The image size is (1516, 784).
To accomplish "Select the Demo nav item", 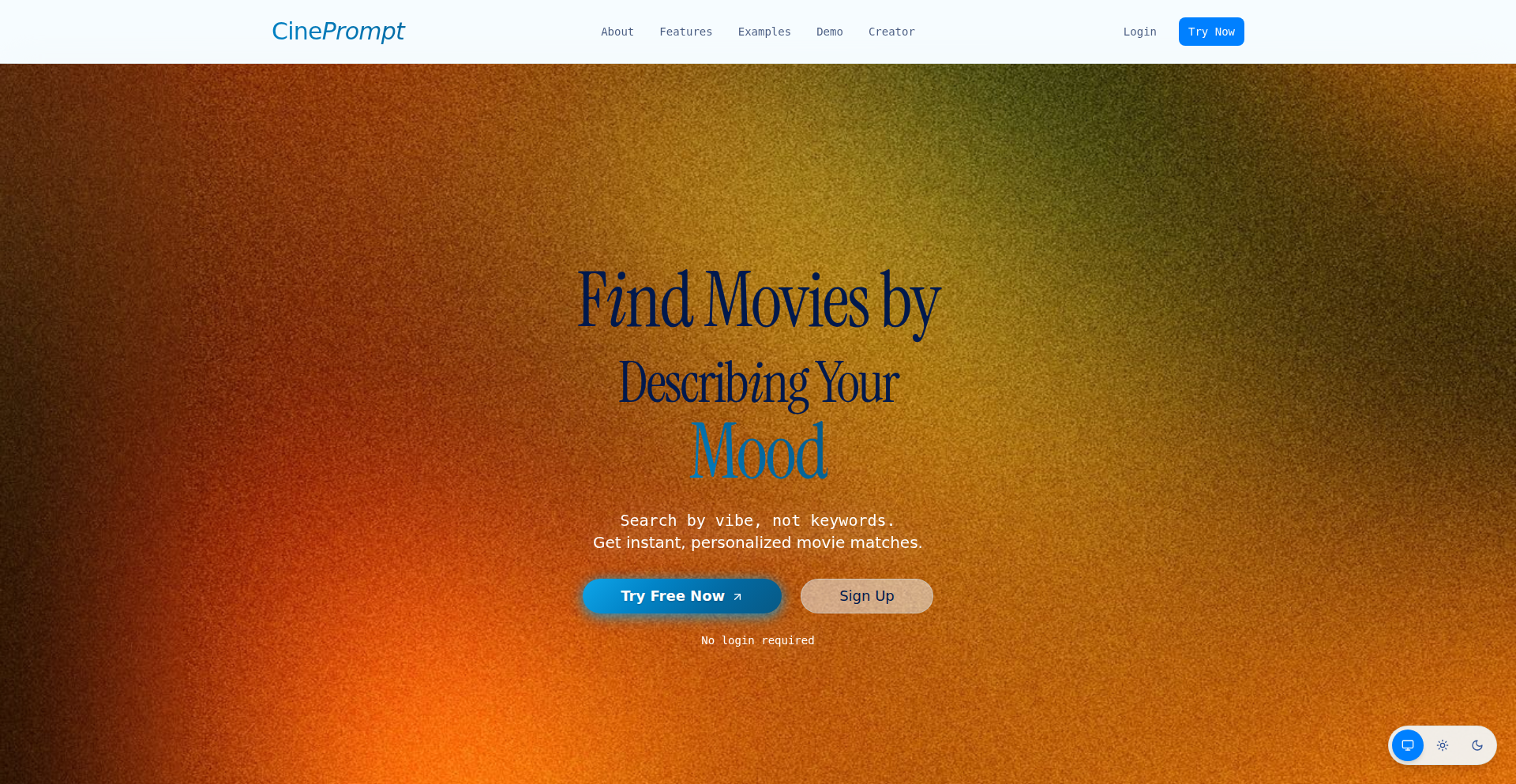I will click(x=830, y=32).
